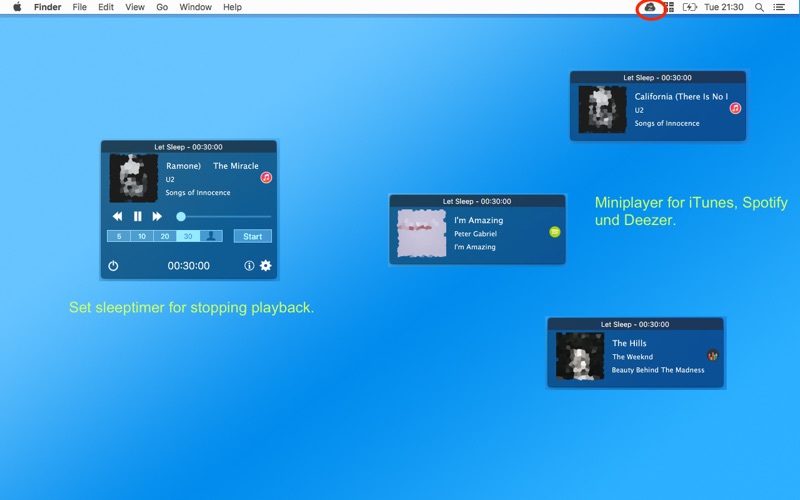Click the Tue 21:30 clock
Viewport: 800px width, 500px height.
tap(723, 7)
